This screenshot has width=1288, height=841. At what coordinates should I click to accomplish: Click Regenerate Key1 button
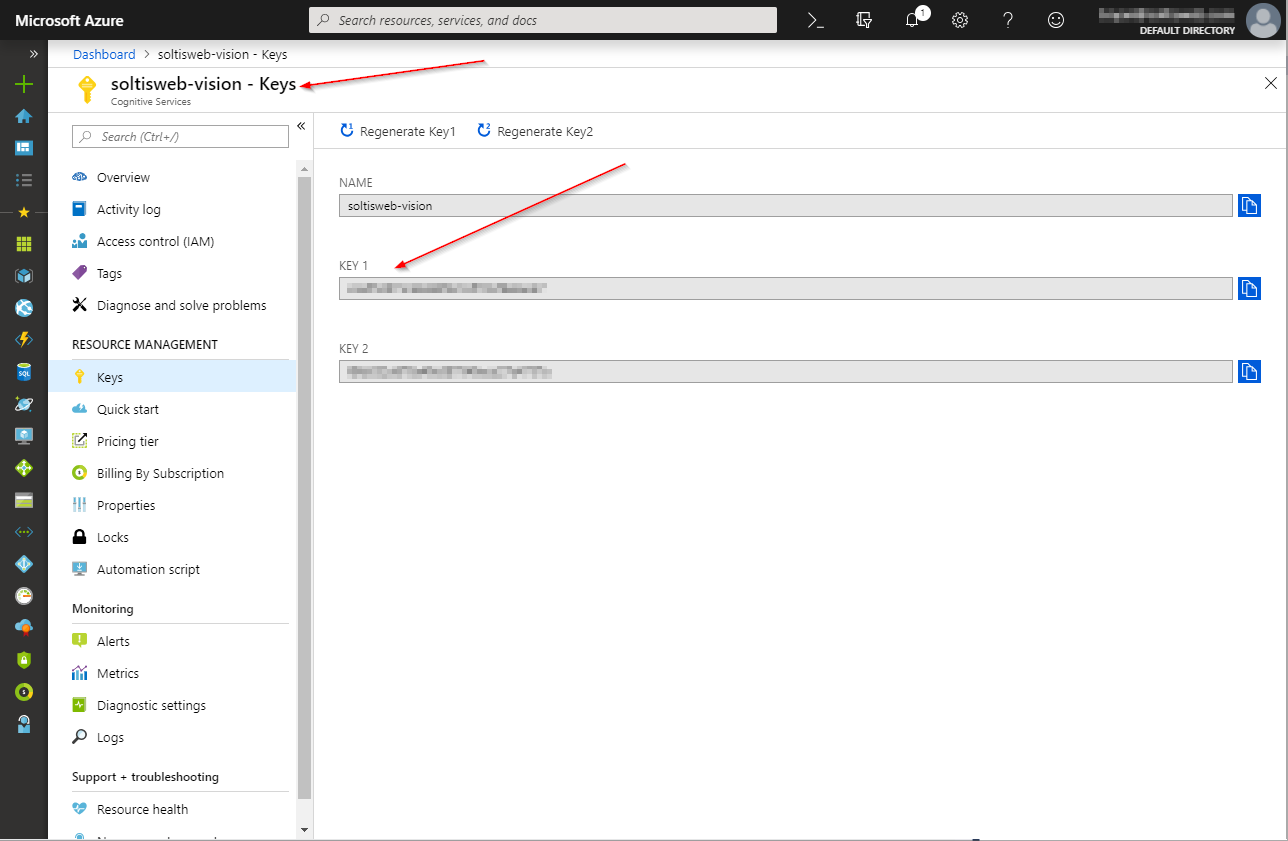[398, 131]
